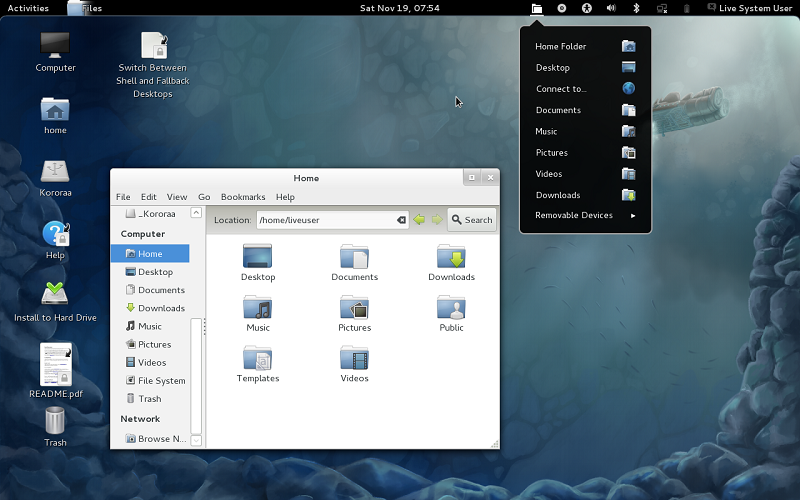Go back with the left arrow
Viewport: 800px width, 500px height.
(x=420, y=220)
